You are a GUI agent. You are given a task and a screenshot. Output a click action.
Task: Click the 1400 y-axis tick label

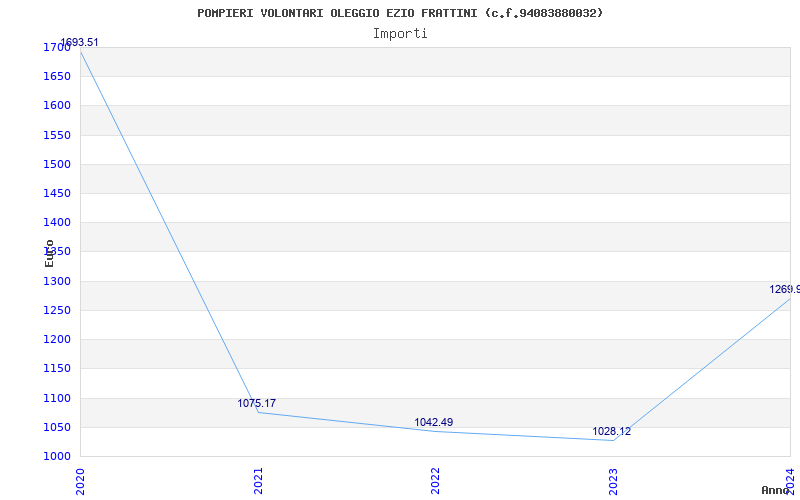click(57, 222)
